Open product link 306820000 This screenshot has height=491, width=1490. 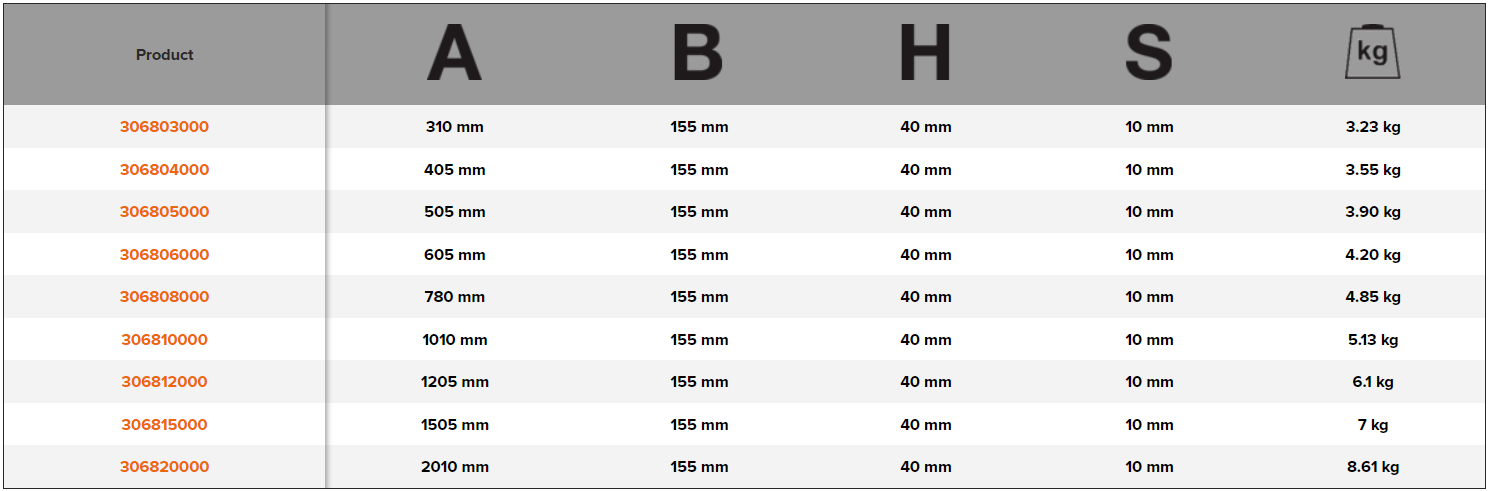(x=164, y=467)
